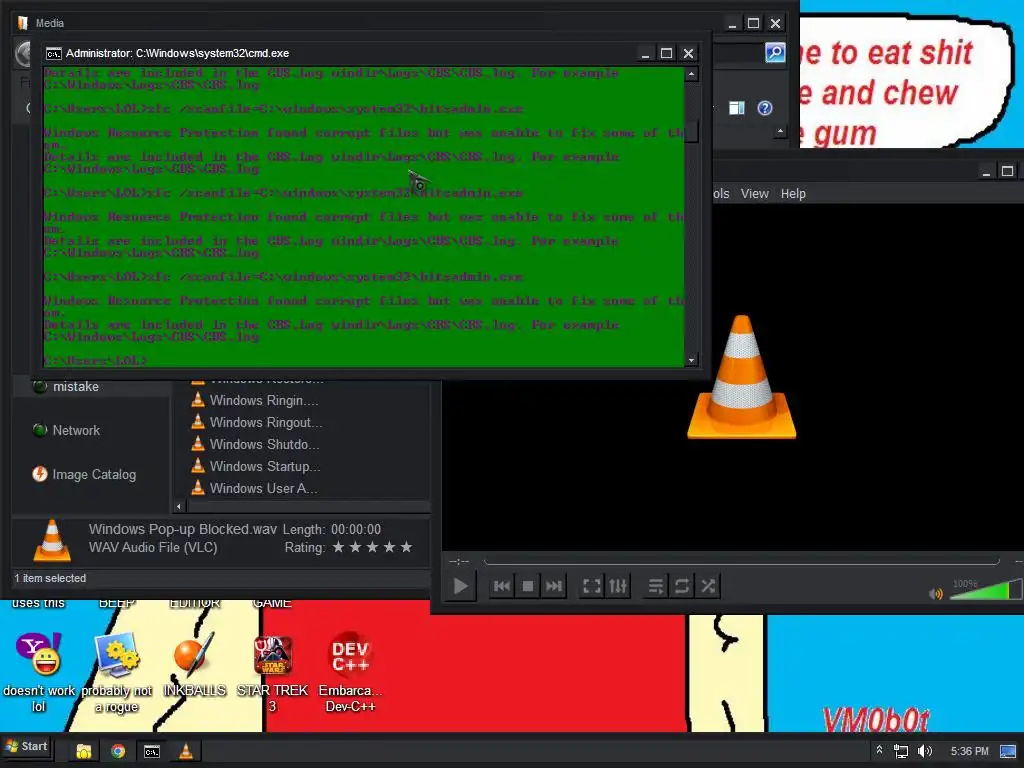Click Show Desktop button in taskbar
1024x768 pixels.
tap(1008, 751)
